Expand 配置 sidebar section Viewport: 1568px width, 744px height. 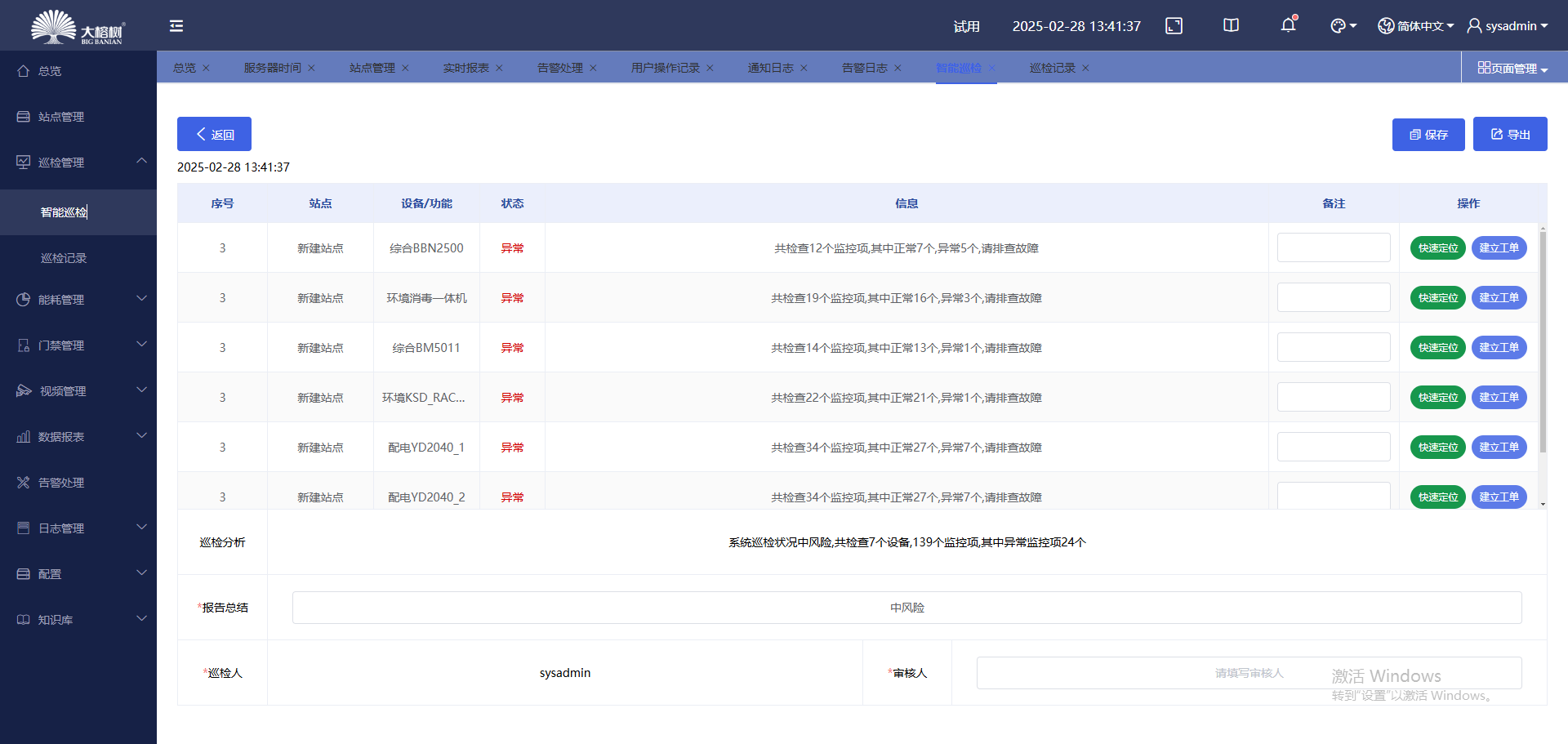(78, 574)
